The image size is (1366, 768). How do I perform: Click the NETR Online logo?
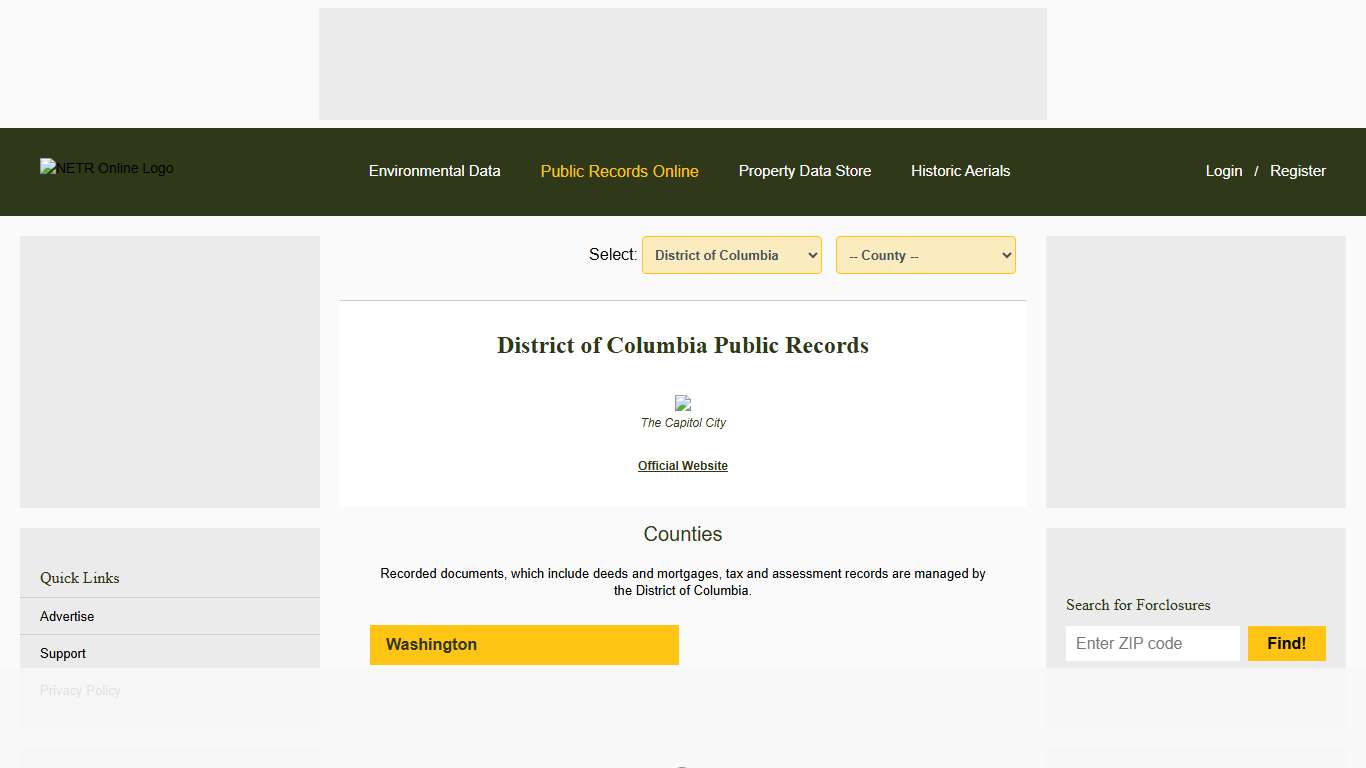(106, 168)
